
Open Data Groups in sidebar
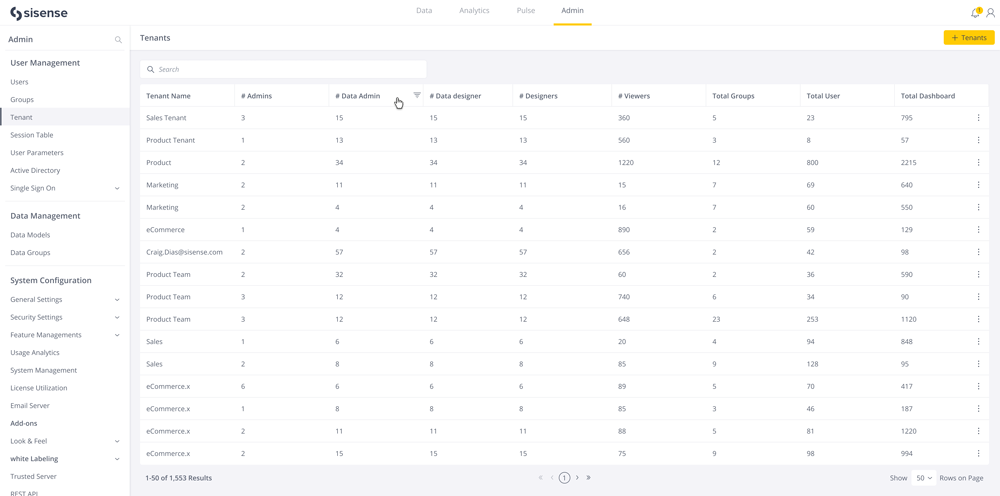[x=30, y=253]
